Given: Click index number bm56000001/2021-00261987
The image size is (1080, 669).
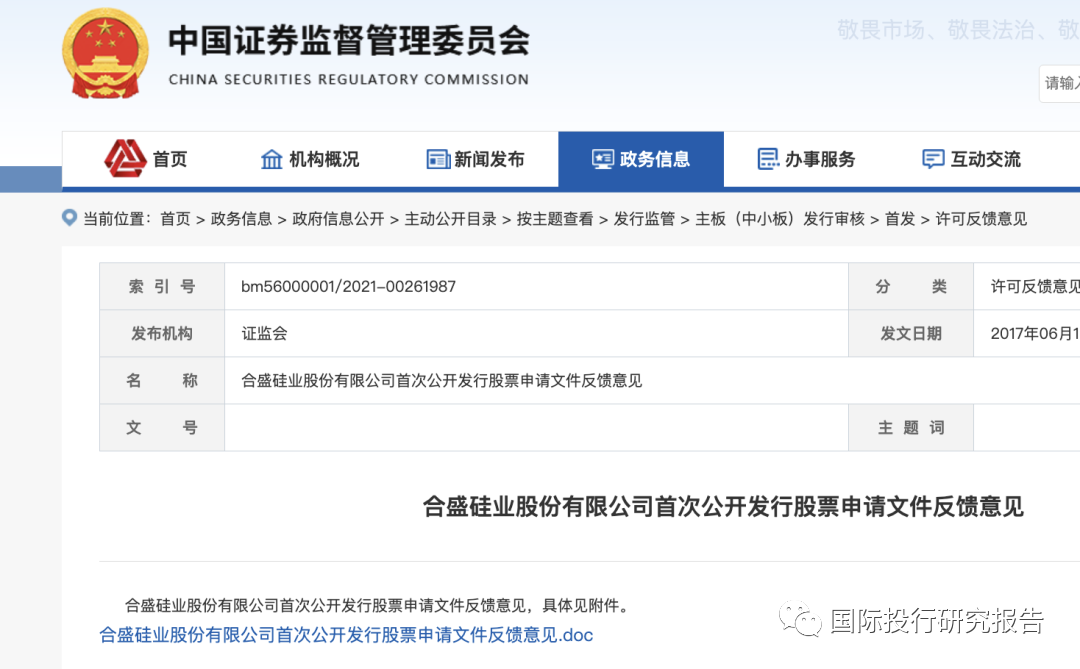Looking at the screenshot, I should [349, 287].
